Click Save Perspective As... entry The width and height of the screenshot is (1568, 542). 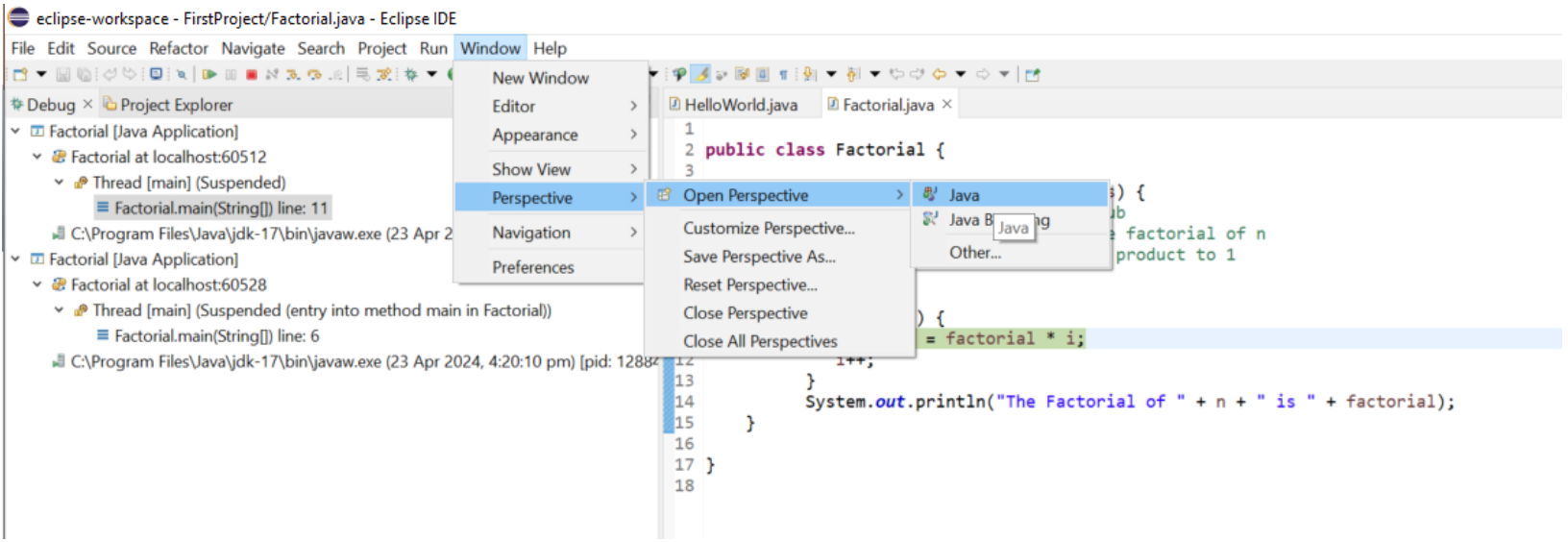pyautogui.click(x=778, y=257)
